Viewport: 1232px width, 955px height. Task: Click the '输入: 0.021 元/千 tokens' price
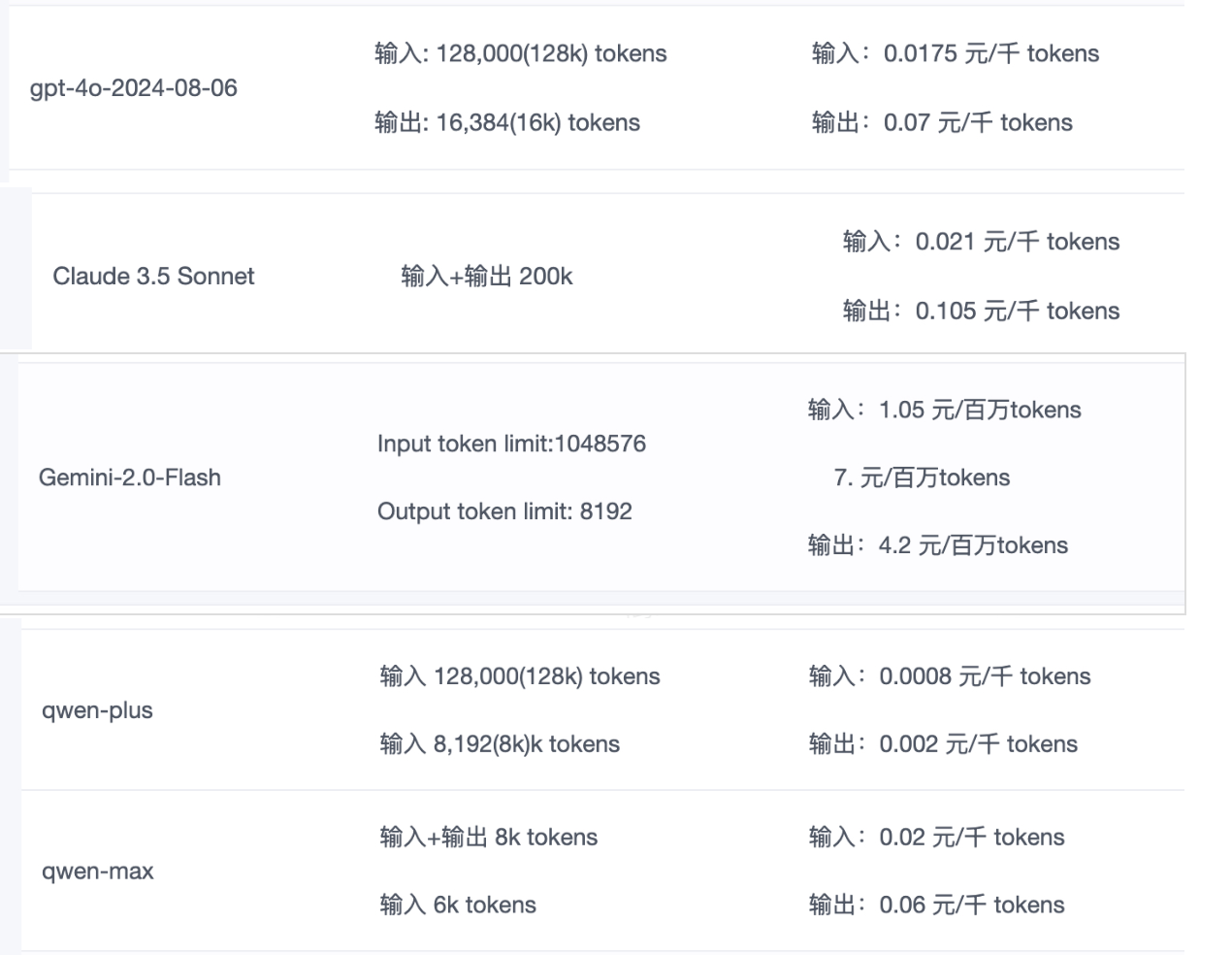pos(981,242)
